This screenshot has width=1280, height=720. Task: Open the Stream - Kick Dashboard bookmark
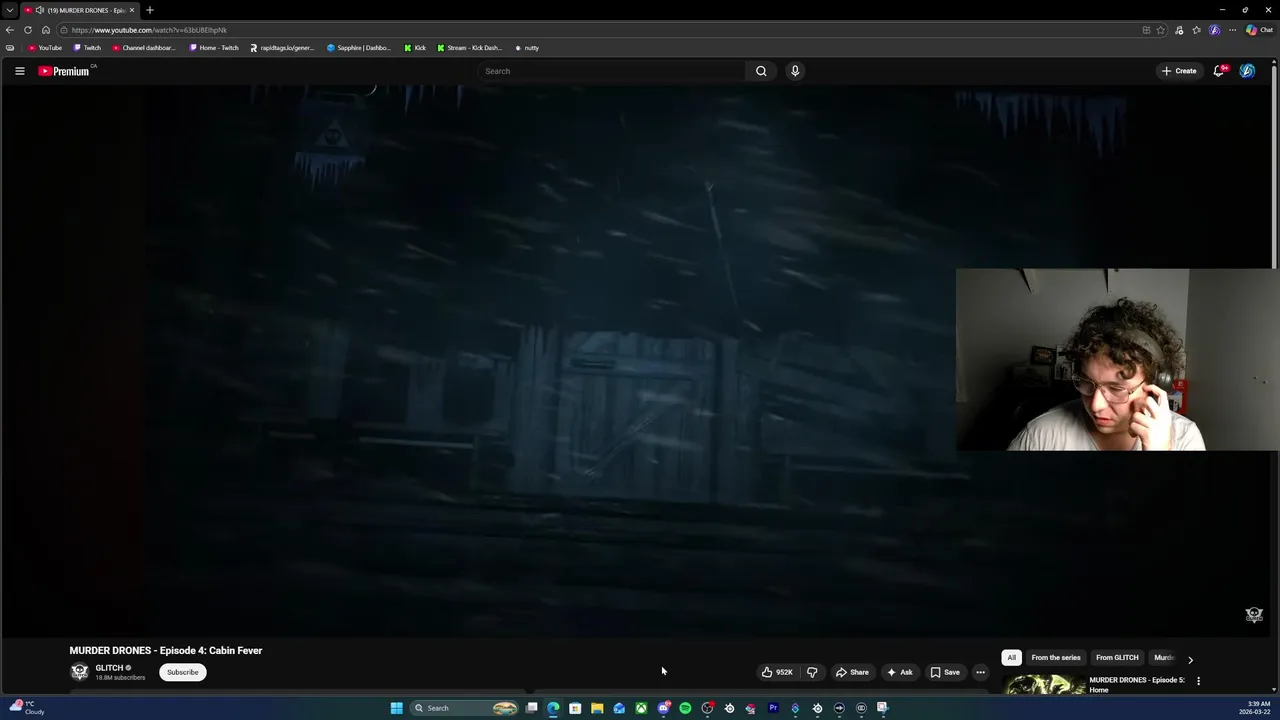(470, 48)
